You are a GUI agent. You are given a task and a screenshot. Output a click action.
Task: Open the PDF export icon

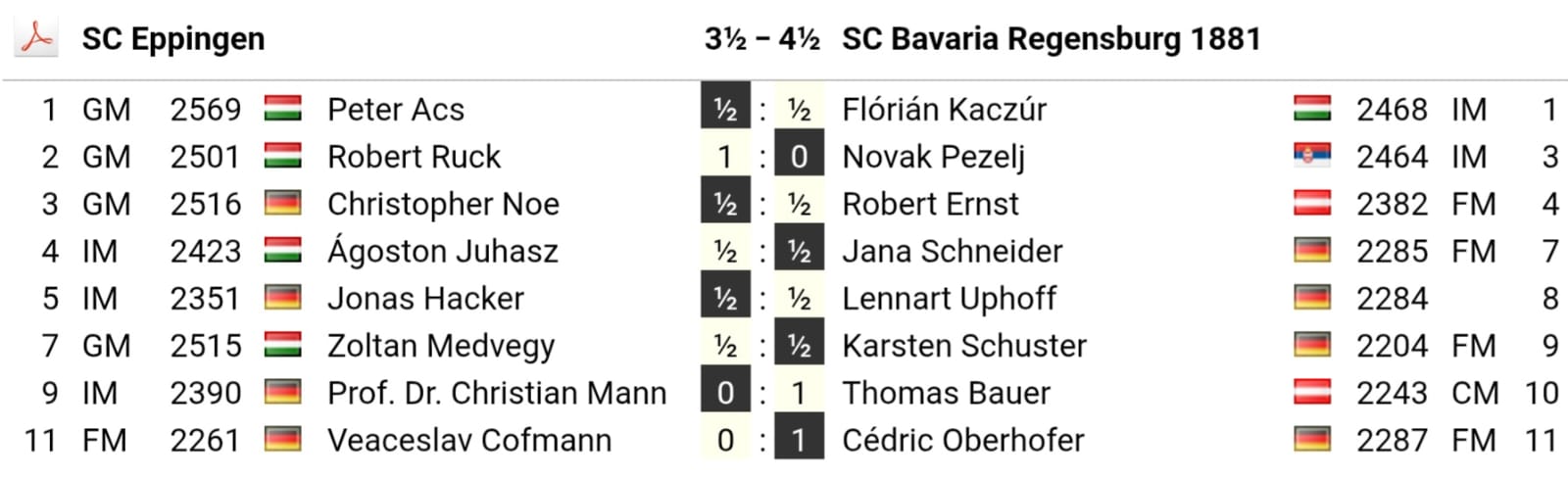(36, 38)
